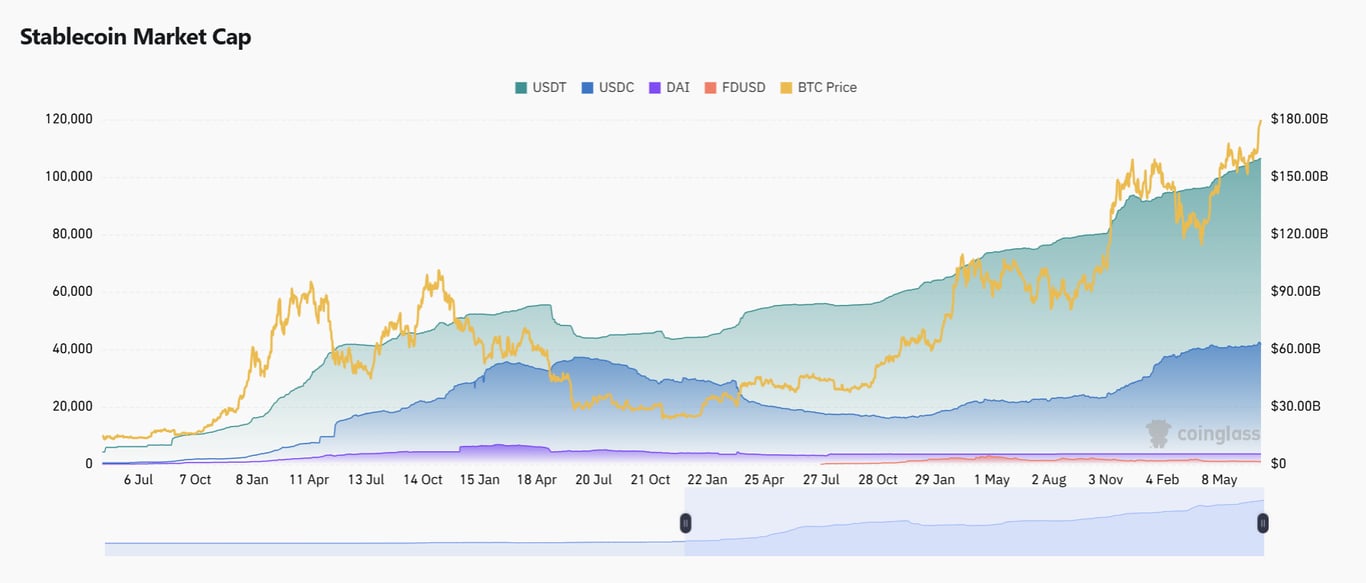Click the 6 Jul axis label

(x=137, y=479)
